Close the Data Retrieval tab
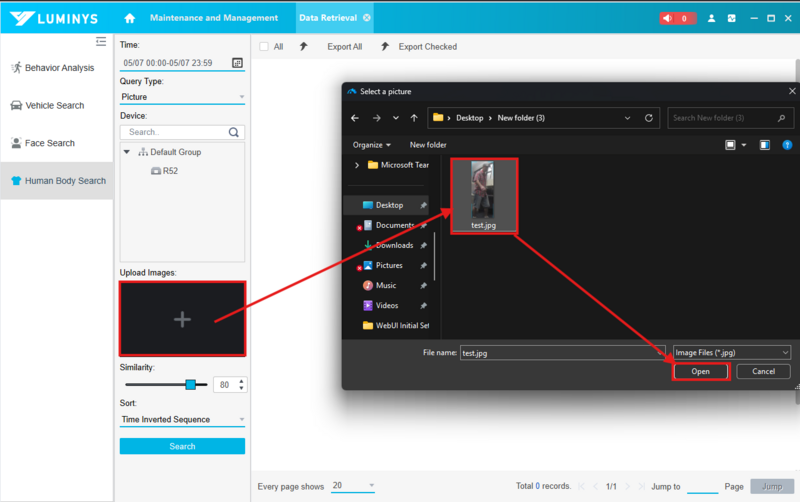 coord(366,18)
